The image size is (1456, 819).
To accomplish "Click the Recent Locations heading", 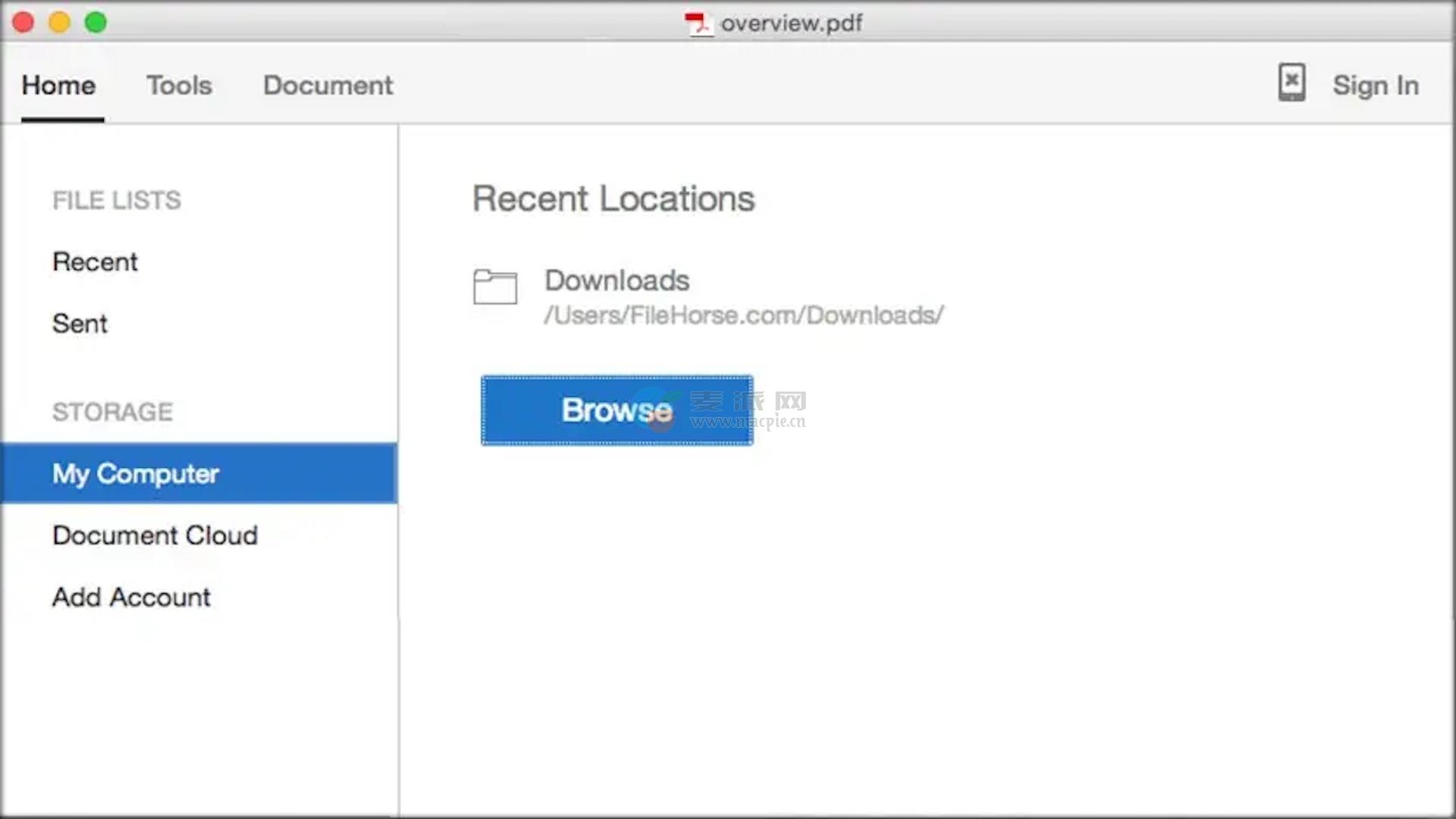I will [613, 199].
